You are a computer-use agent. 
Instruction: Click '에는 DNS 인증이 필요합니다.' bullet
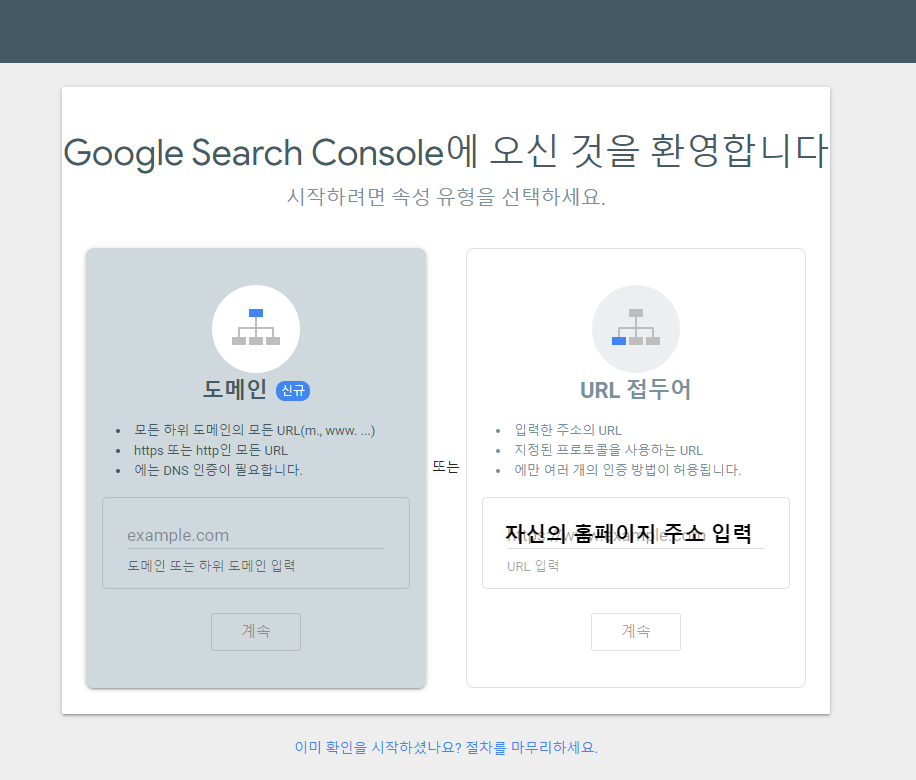[x=218, y=470]
